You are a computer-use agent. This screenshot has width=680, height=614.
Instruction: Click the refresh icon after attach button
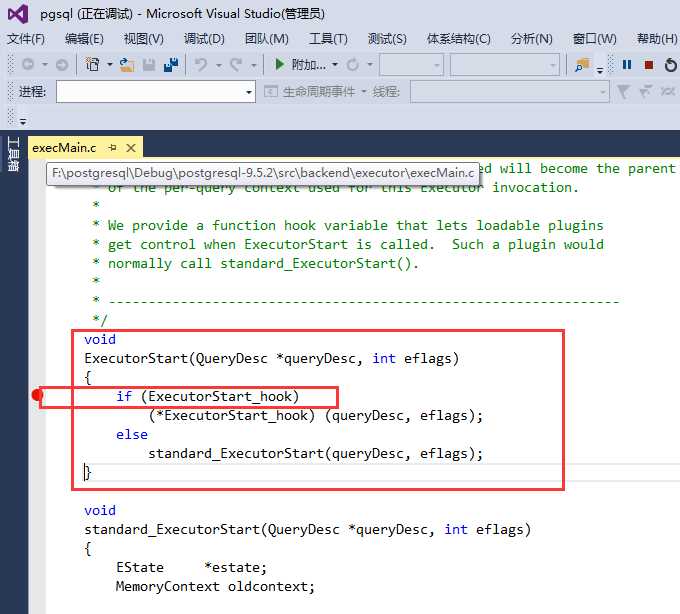(353, 65)
